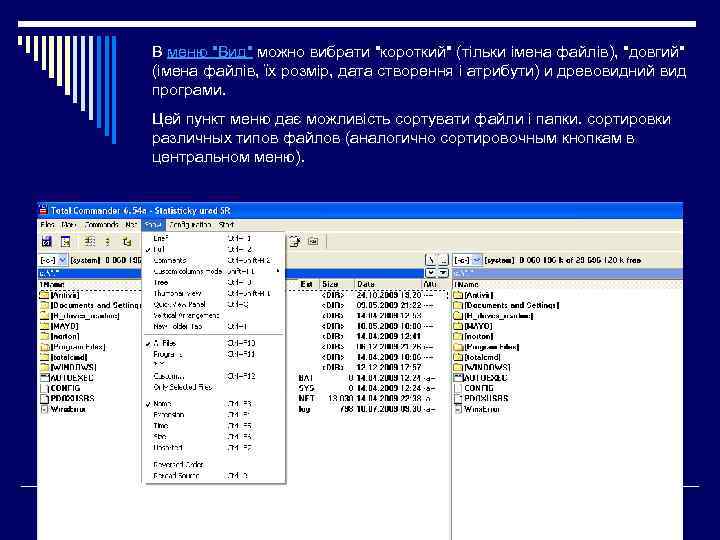The width and height of the screenshot is (720, 540).
Task: Open the Mark menu
Action: [x=68, y=225]
